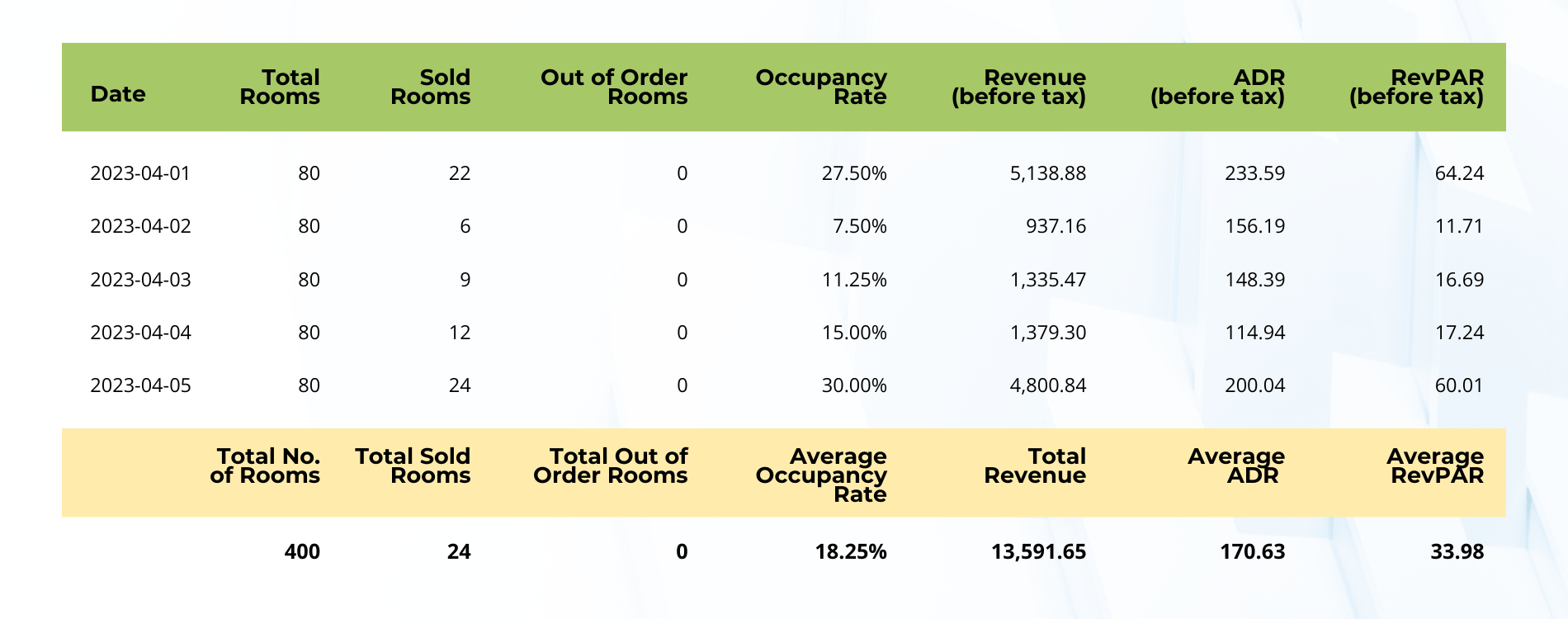Click the 2023-04-01 date cell
This screenshot has height=619, width=1568.
click(140, 173)
